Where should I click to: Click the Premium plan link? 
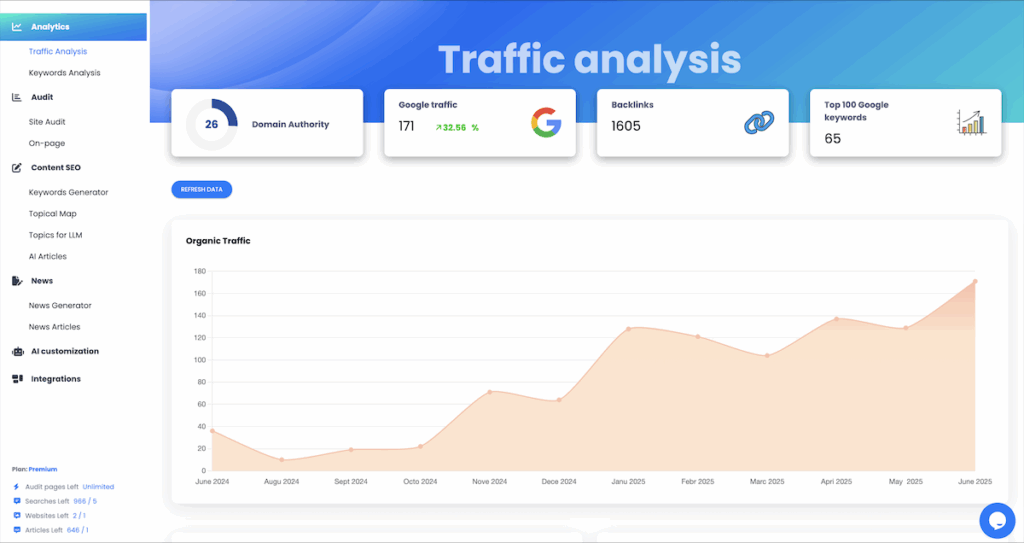42,469
